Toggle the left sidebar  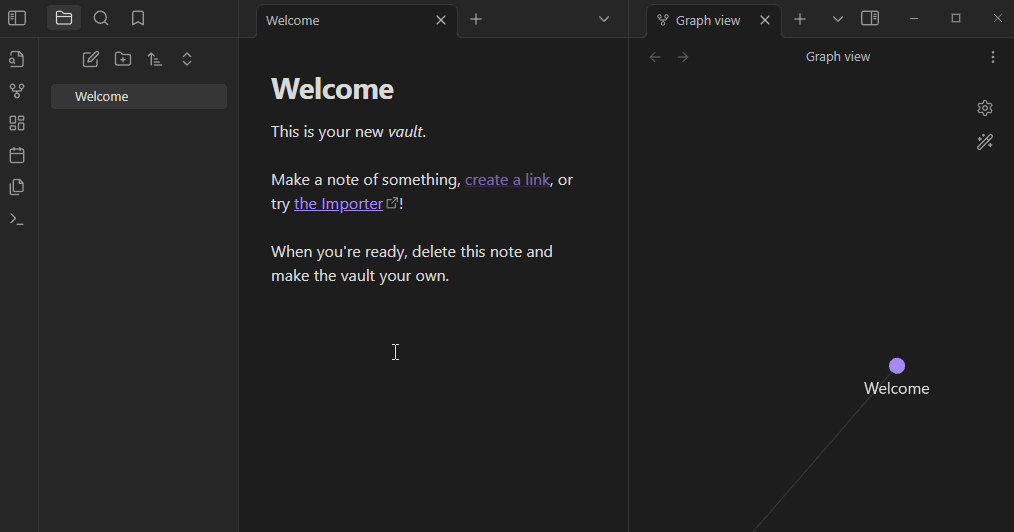coord(17,18)
